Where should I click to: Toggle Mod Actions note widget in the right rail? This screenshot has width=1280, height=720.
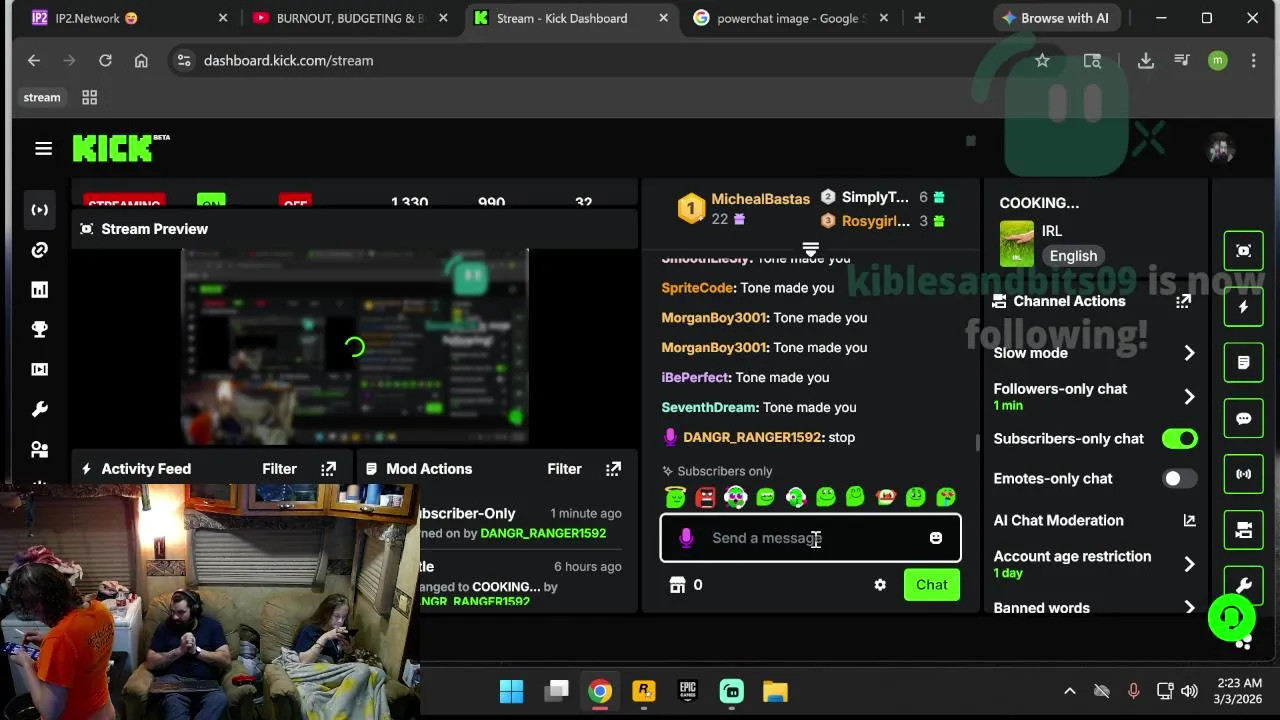pyautogui.click(x=1243, y=363)
